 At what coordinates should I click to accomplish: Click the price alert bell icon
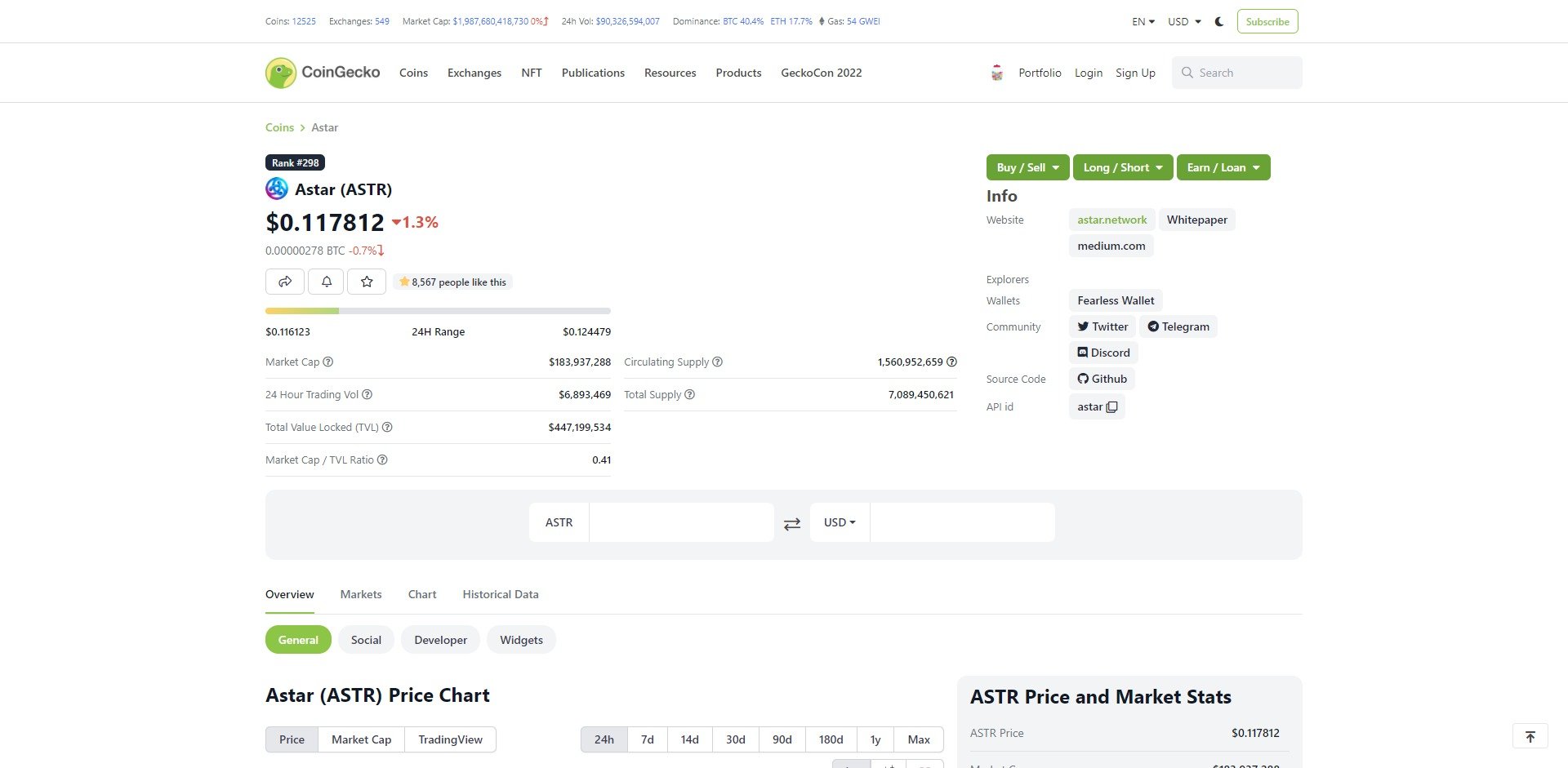(x=326, y=282)
